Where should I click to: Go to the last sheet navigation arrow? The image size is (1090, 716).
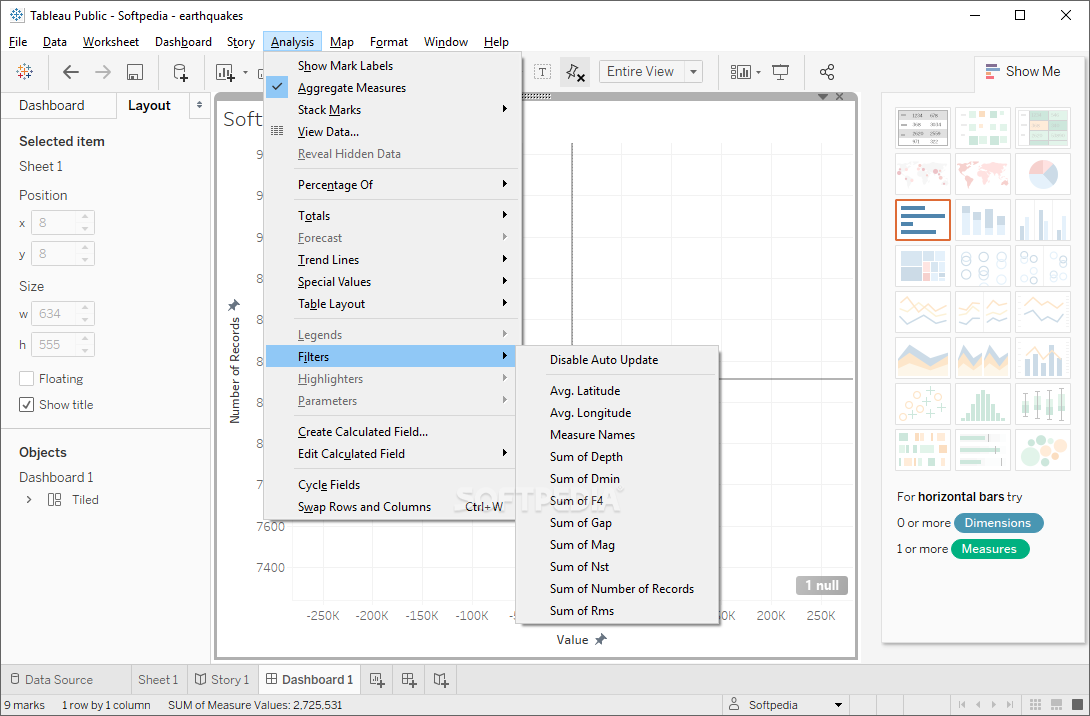[x=1010, y=705]
